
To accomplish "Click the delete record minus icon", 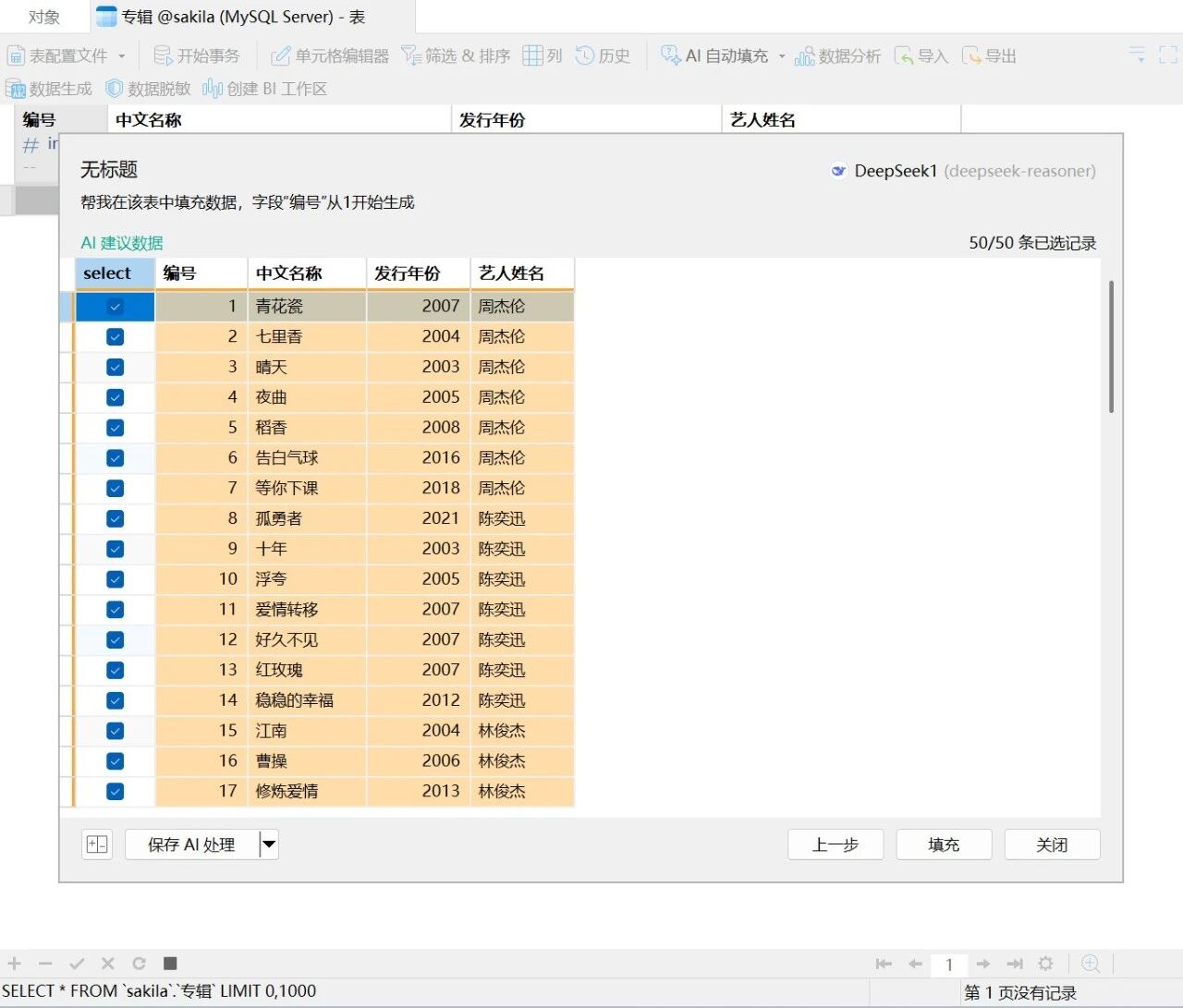I will [x=45, y=964].
